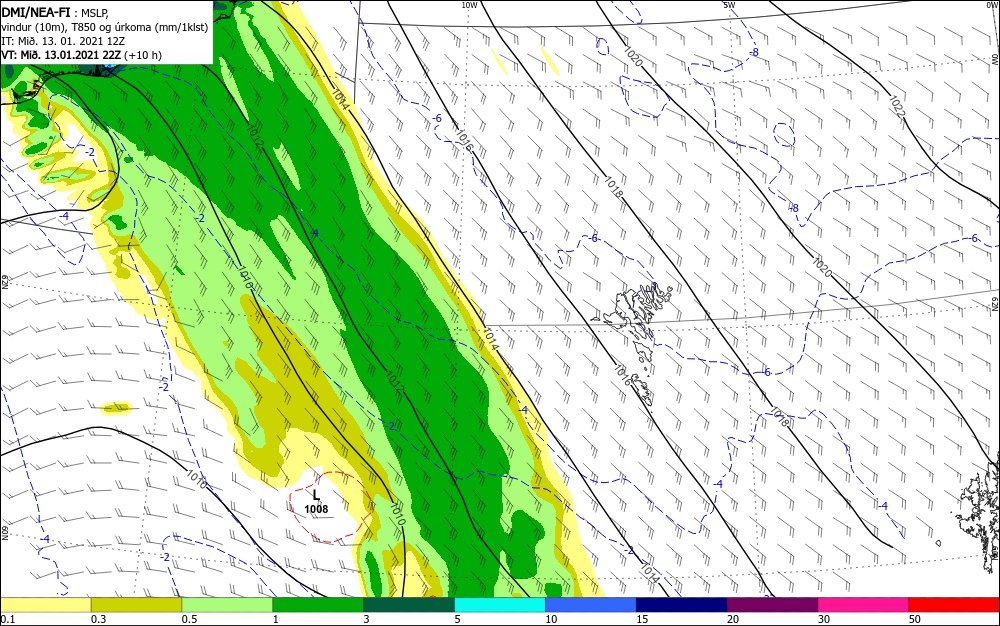Select the cyan 5–10 legend swatch
The height and width of the screenshot is (626, 1000).
tap(500, 605)
